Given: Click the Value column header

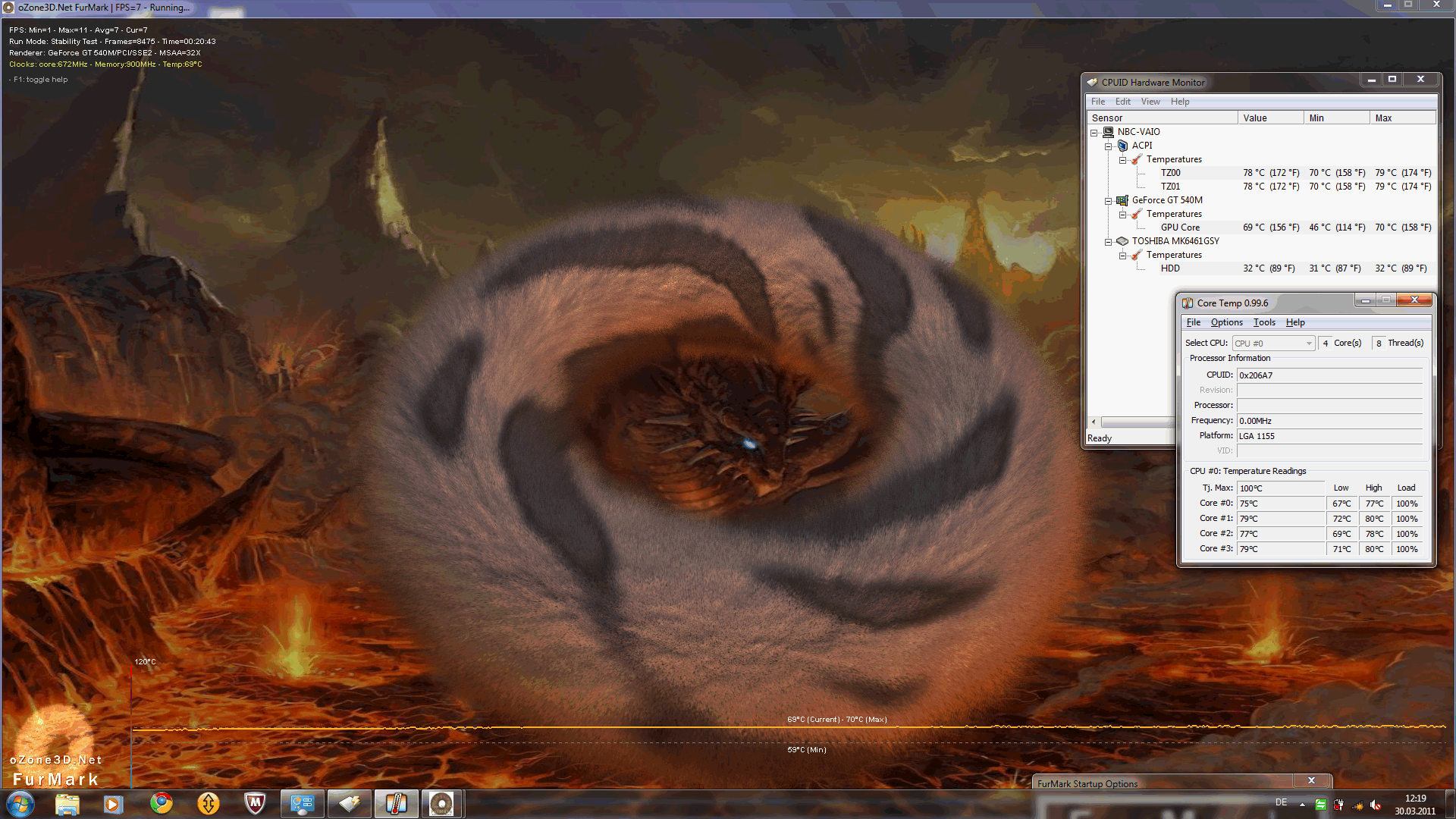Looking at the screenshot, I should coord(1270,118).
